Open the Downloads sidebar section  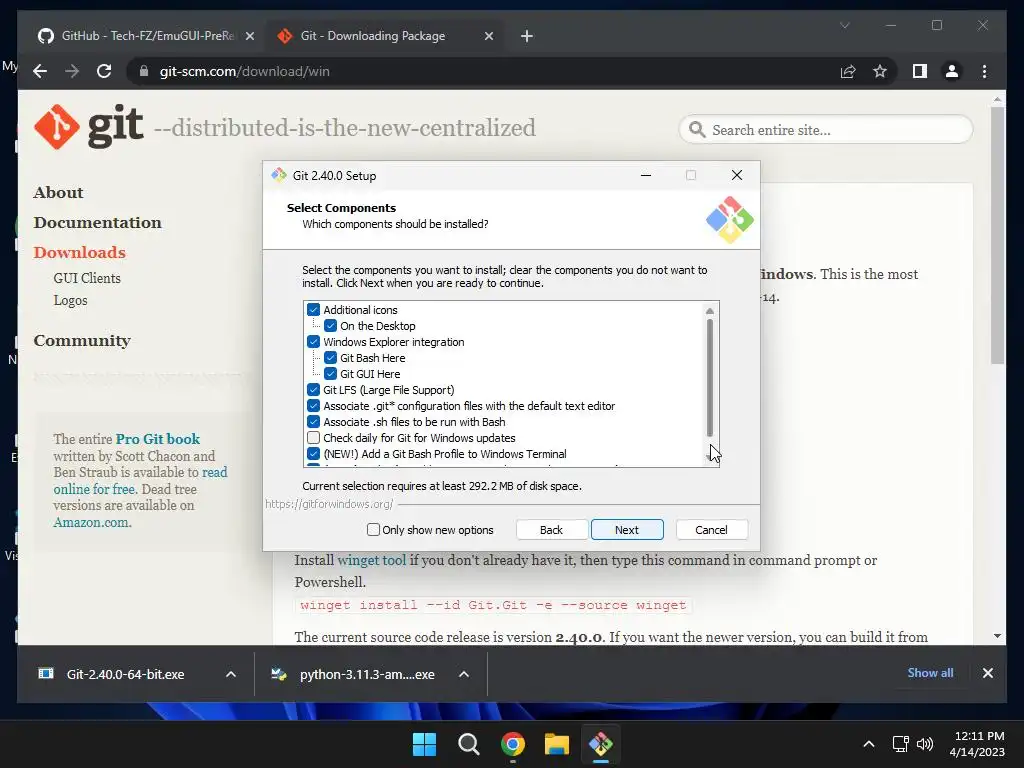[x=80, y=253]
